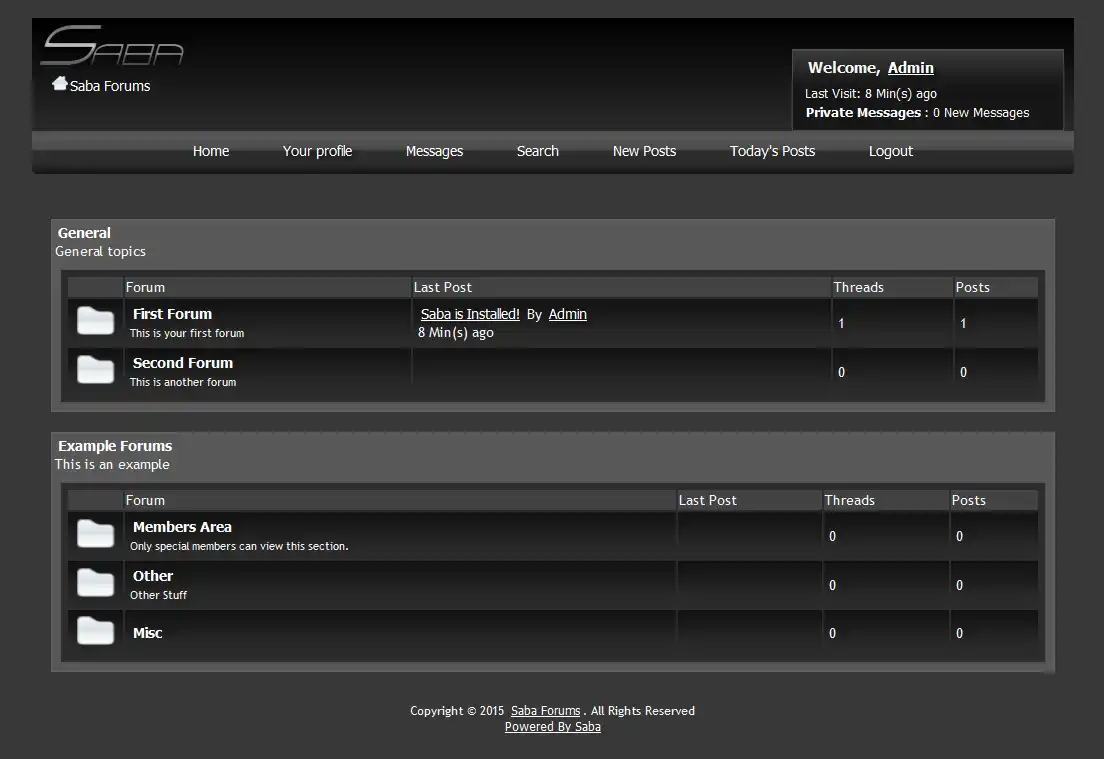Click the Saba logo in the header

(113, 46)
